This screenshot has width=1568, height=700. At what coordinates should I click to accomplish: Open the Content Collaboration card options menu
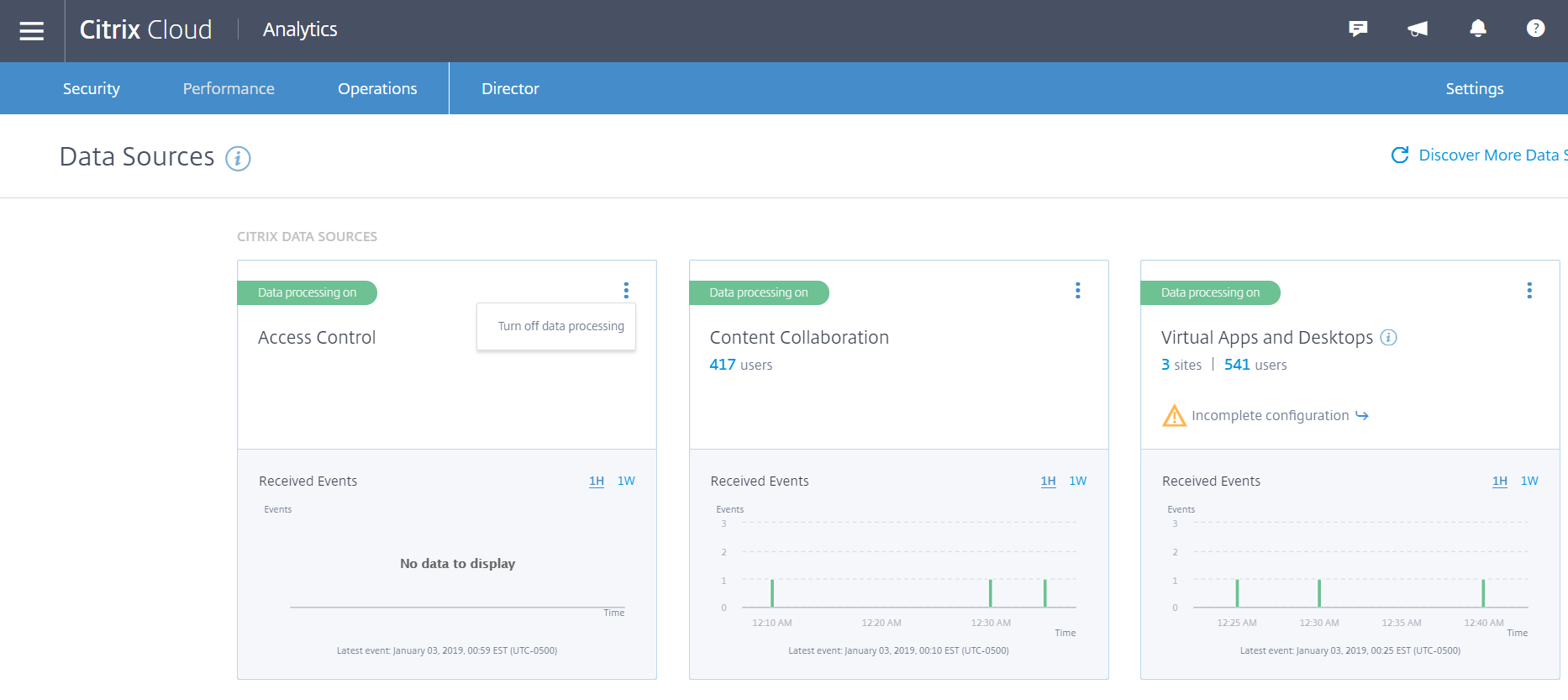(x=1078, y=291)
